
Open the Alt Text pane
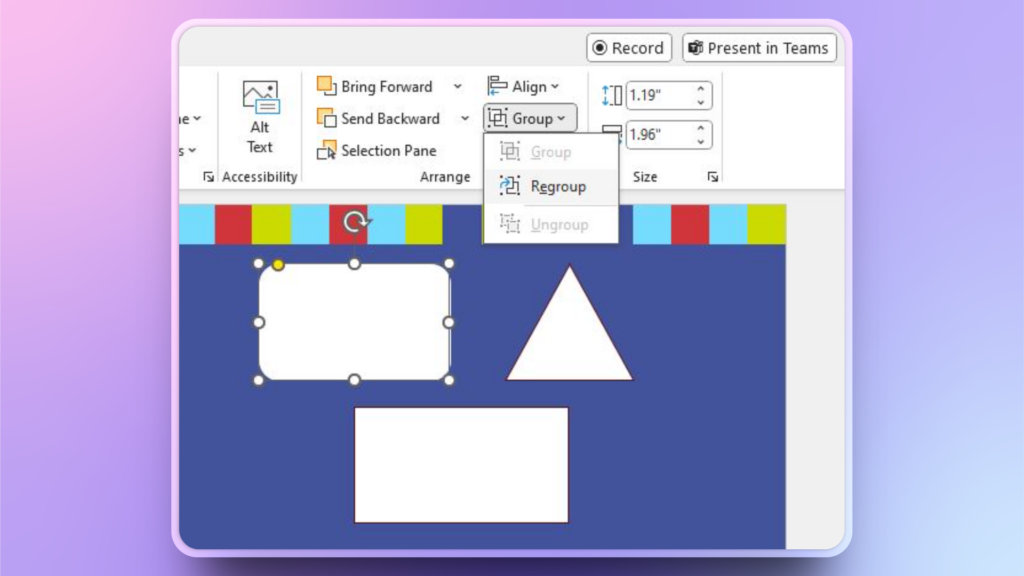click(260, 117)
